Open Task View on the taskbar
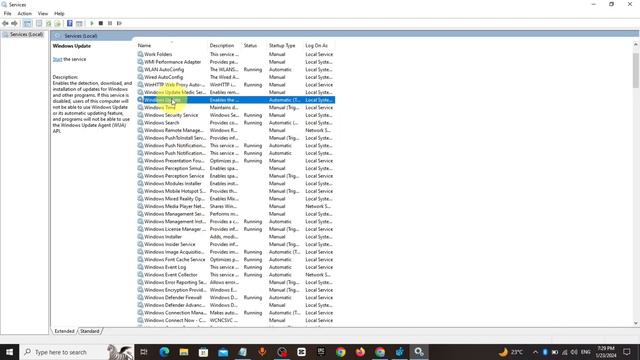640x360 pixels. 144,352
